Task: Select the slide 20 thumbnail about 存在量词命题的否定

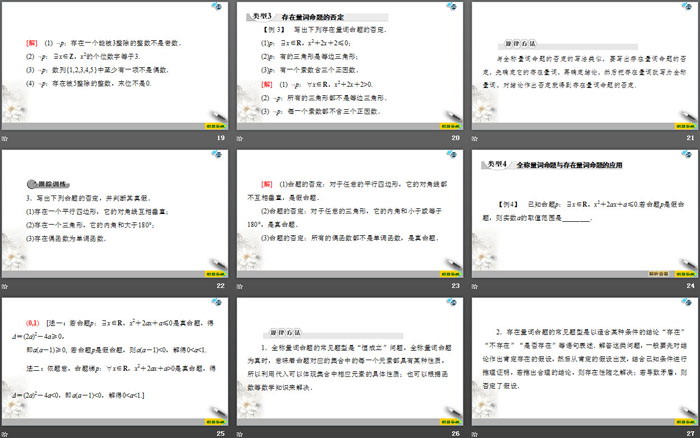Action: pos(348,68)
